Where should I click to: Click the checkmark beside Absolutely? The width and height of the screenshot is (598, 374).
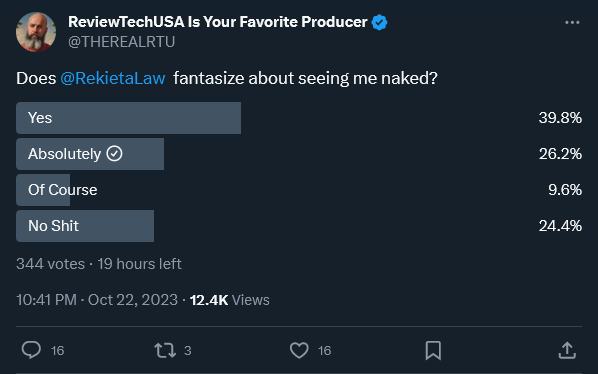(x=114, y=154)
